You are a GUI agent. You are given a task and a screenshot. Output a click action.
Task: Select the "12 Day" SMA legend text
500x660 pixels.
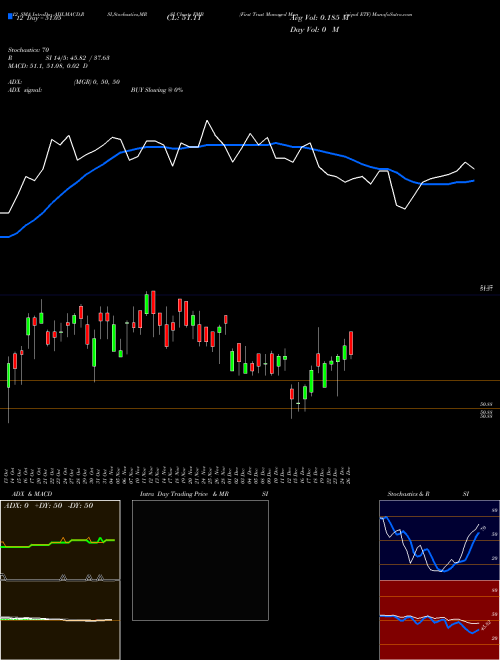click(39, 18)
